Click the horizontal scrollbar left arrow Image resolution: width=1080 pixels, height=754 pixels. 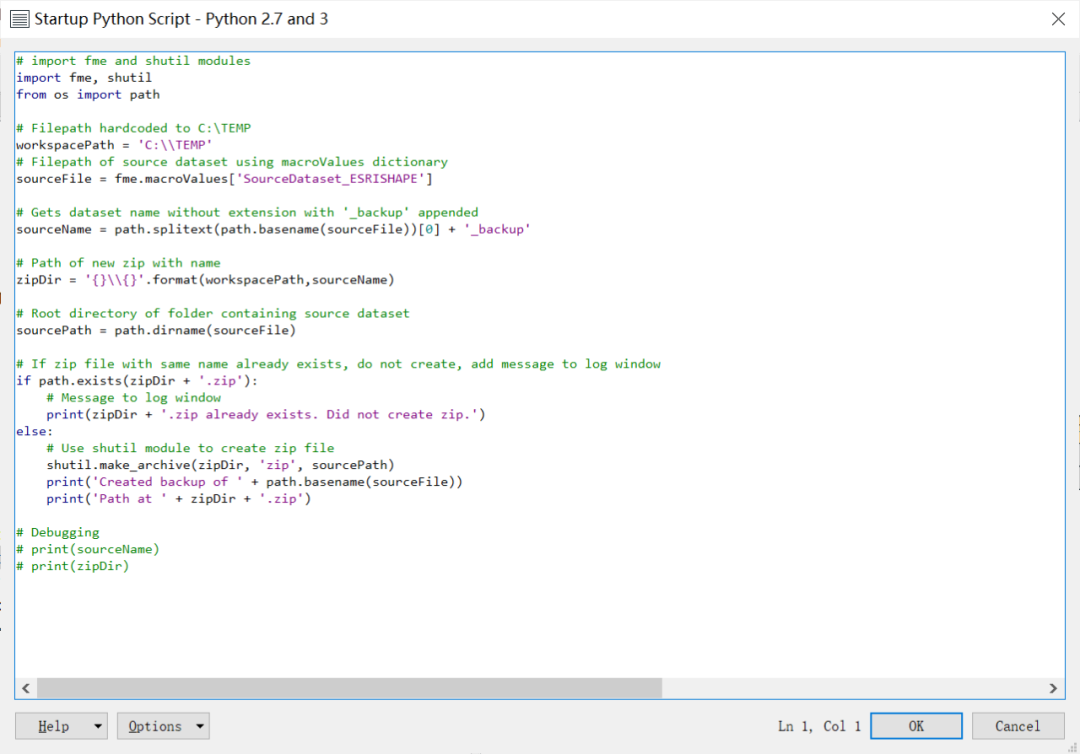[x=26, y=688]
